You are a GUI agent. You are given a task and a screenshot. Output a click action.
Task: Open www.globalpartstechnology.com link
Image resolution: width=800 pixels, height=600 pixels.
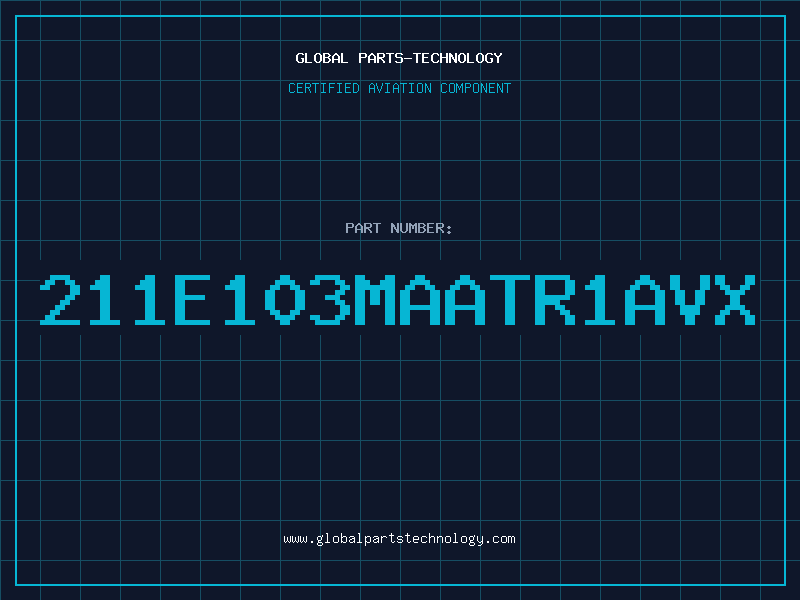coord(399,539)
